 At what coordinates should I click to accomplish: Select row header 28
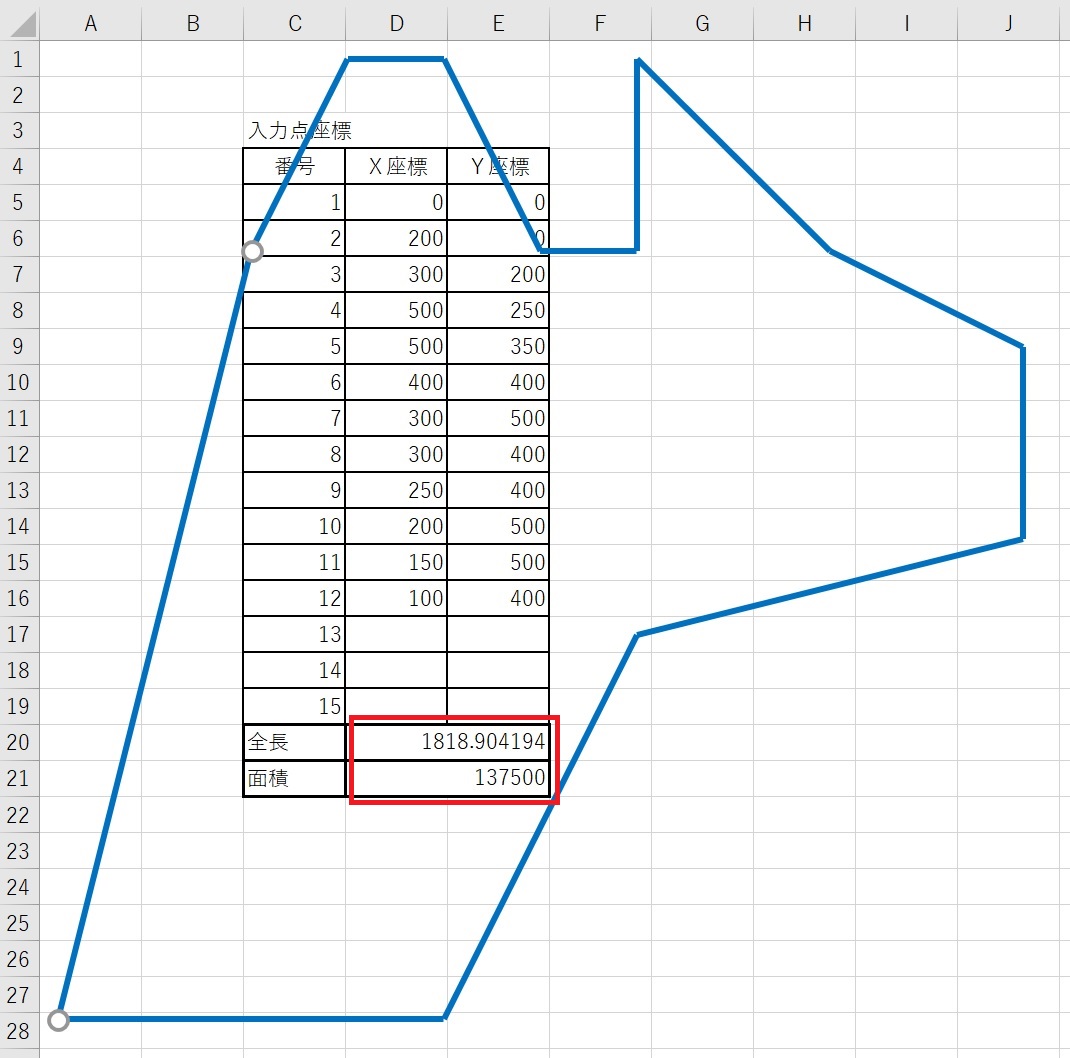[x=19, y=1030]
